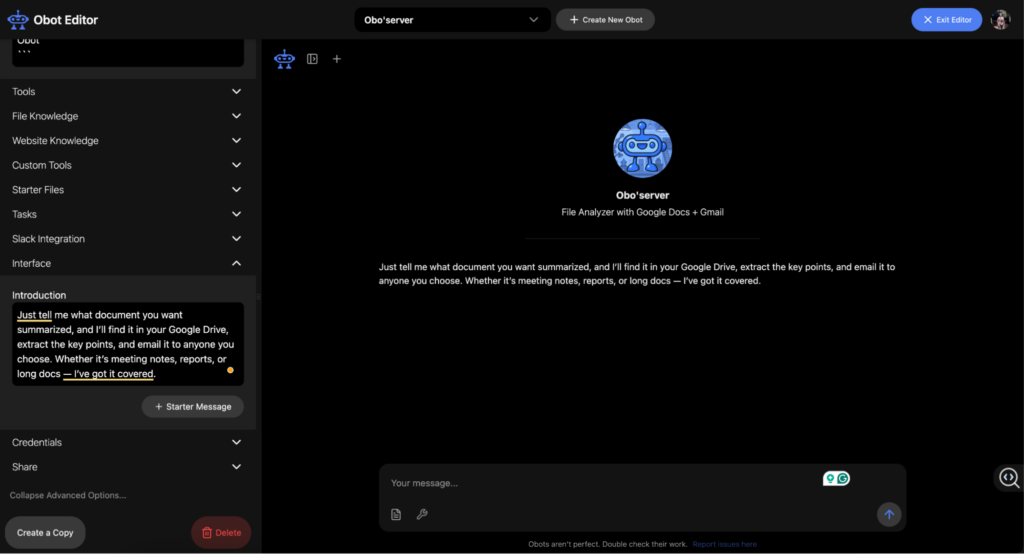Click the Obot Editor title text
This screenshot has height=554, width=1024.
[65, 20]
